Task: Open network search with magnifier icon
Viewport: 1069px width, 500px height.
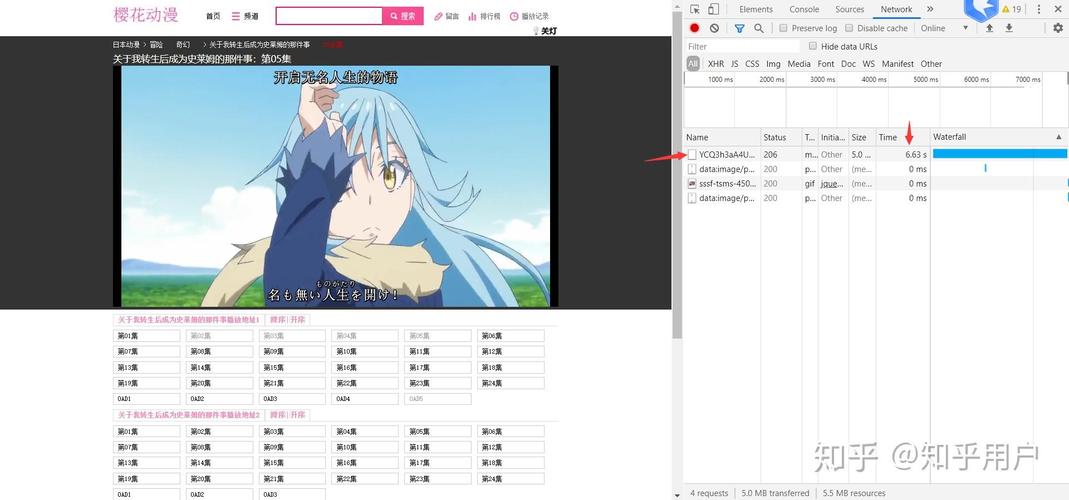Action: point(759,28)
